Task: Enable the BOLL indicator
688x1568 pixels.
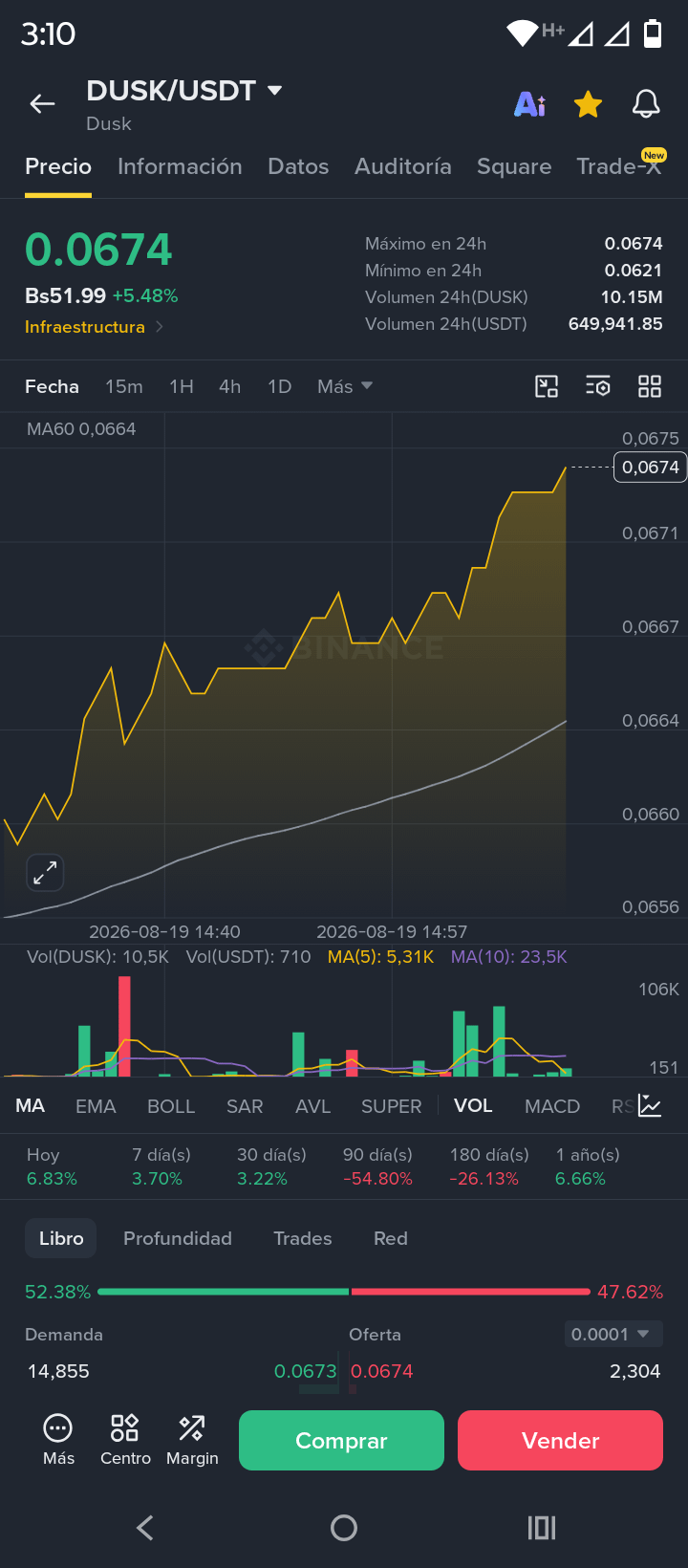Action: pos(171,1106)
